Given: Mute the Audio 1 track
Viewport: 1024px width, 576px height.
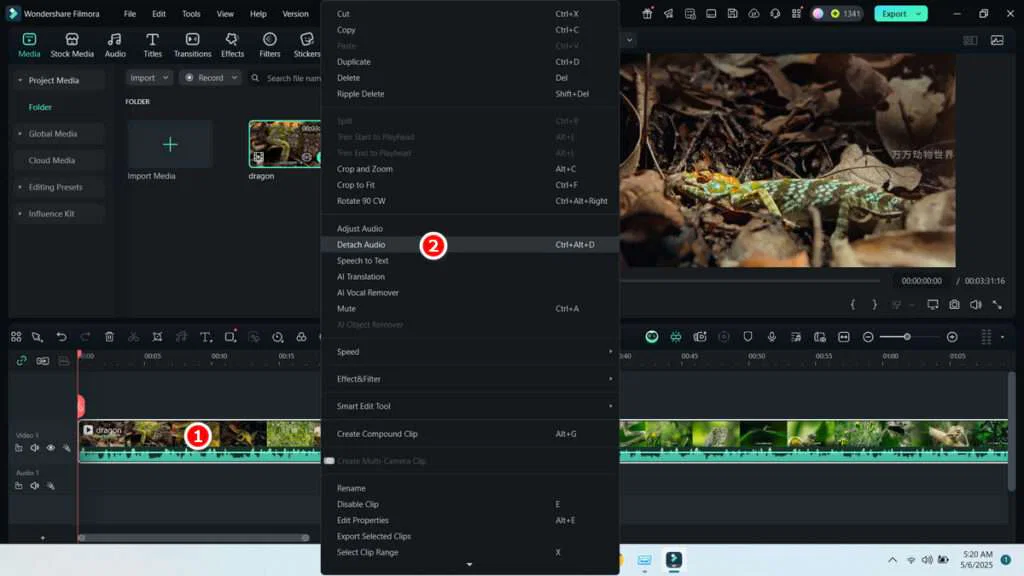Looking at the screenshot, I should tap(35, 485).
